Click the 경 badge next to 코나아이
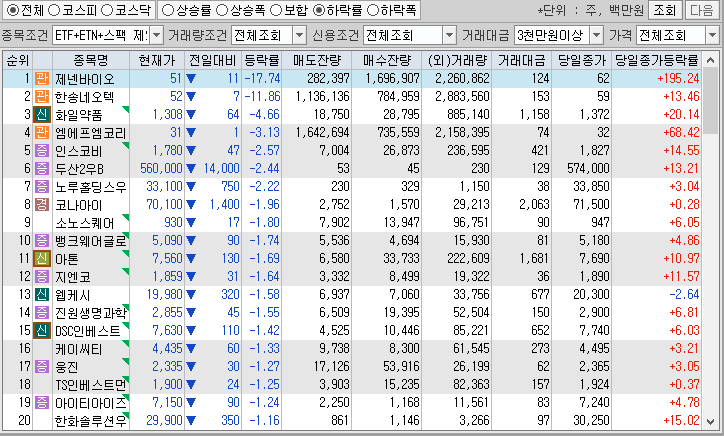724x436 pixels. tap(42, 205)
